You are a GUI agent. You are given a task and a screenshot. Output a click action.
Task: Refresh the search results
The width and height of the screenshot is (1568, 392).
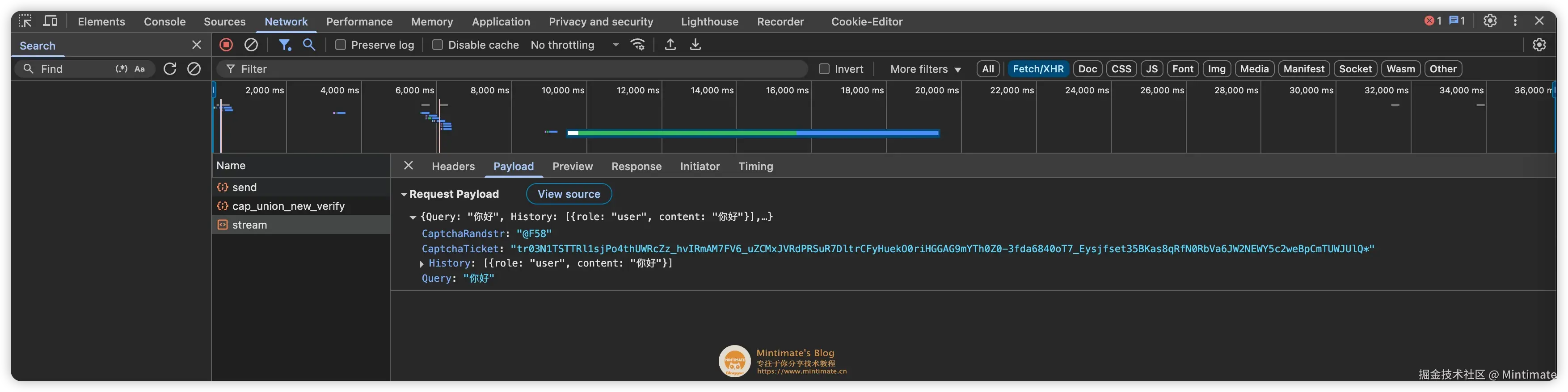(x=170, y=69)
